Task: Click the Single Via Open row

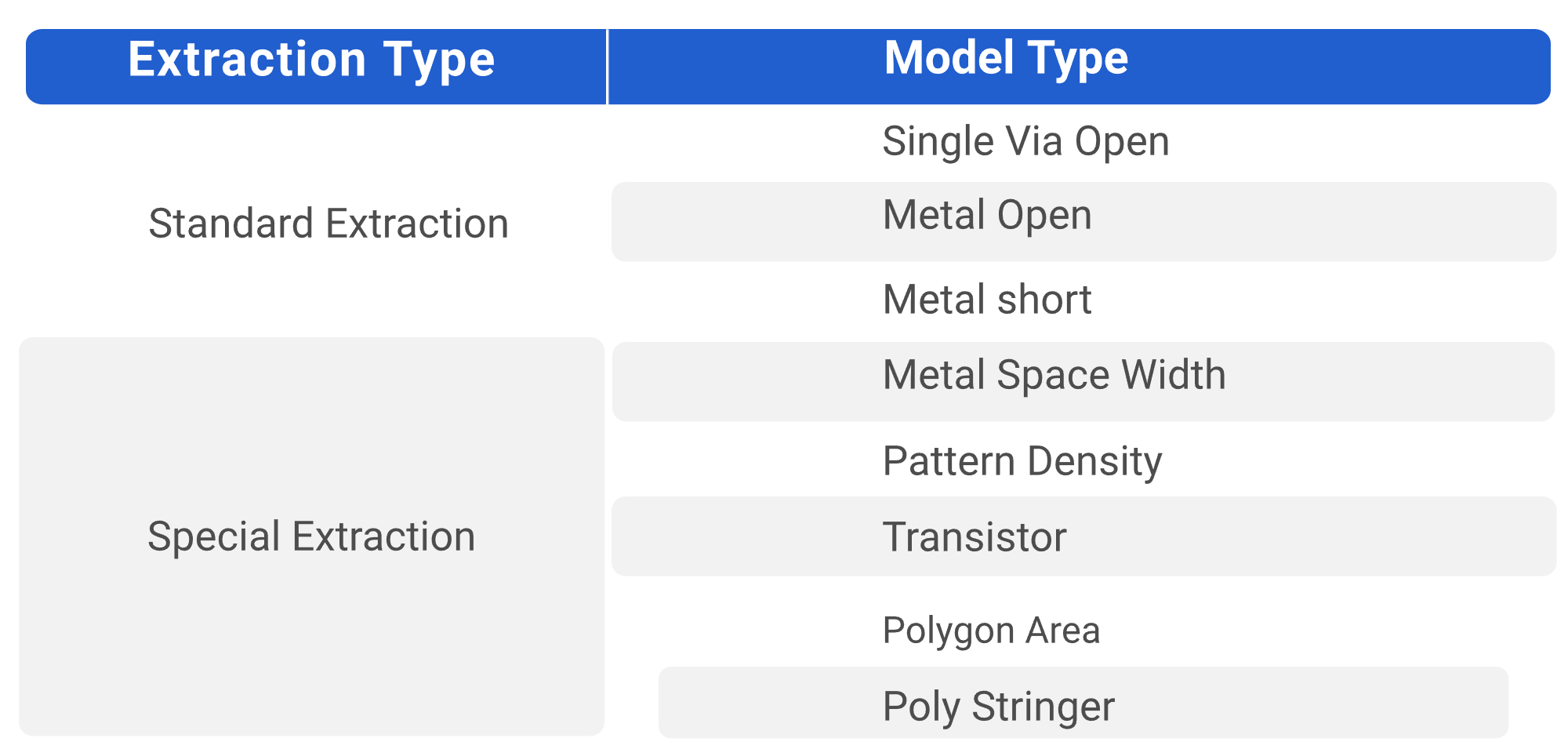Action: point(1025,142)
